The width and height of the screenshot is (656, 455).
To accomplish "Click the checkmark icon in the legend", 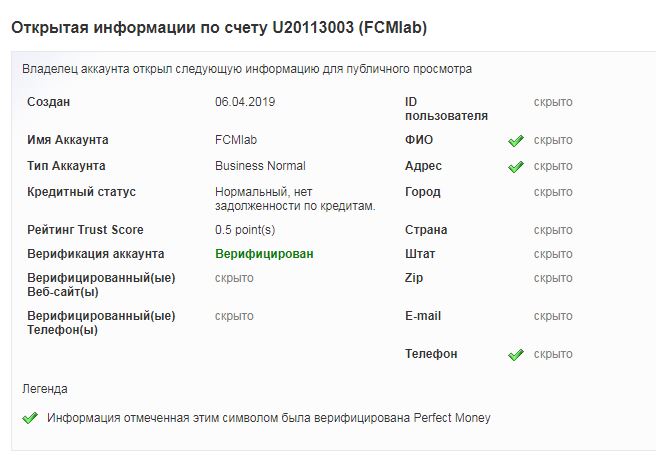I will (30, 418).
